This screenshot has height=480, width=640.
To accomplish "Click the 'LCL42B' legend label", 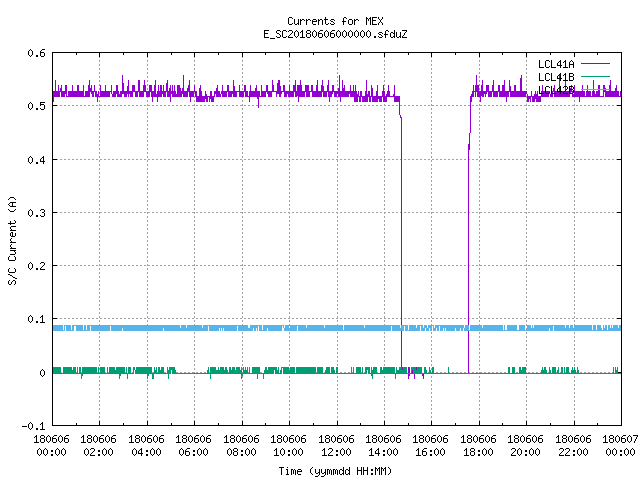I will pos(556,90).
